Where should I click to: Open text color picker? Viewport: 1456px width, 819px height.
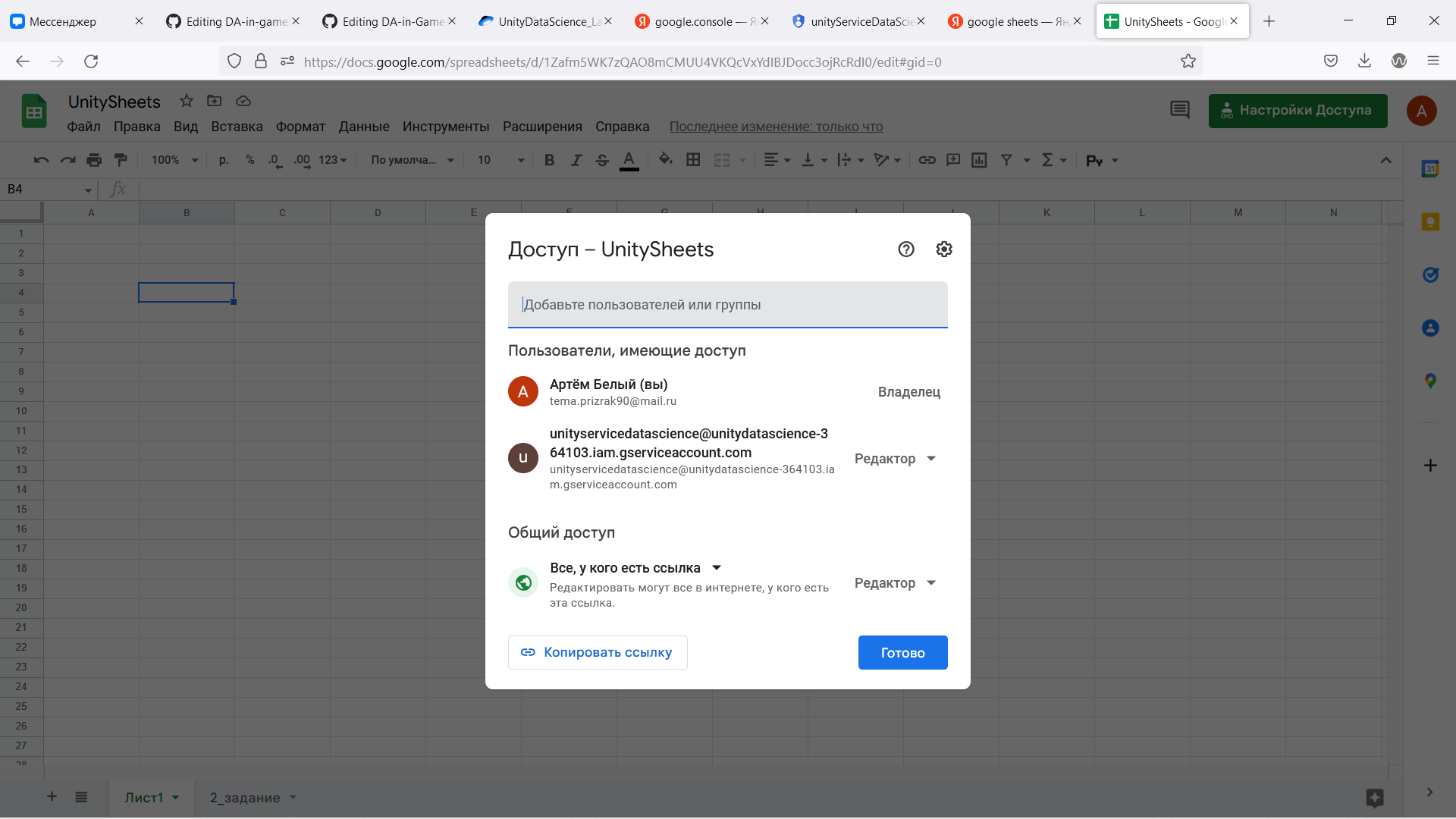(x=629, y=160)
